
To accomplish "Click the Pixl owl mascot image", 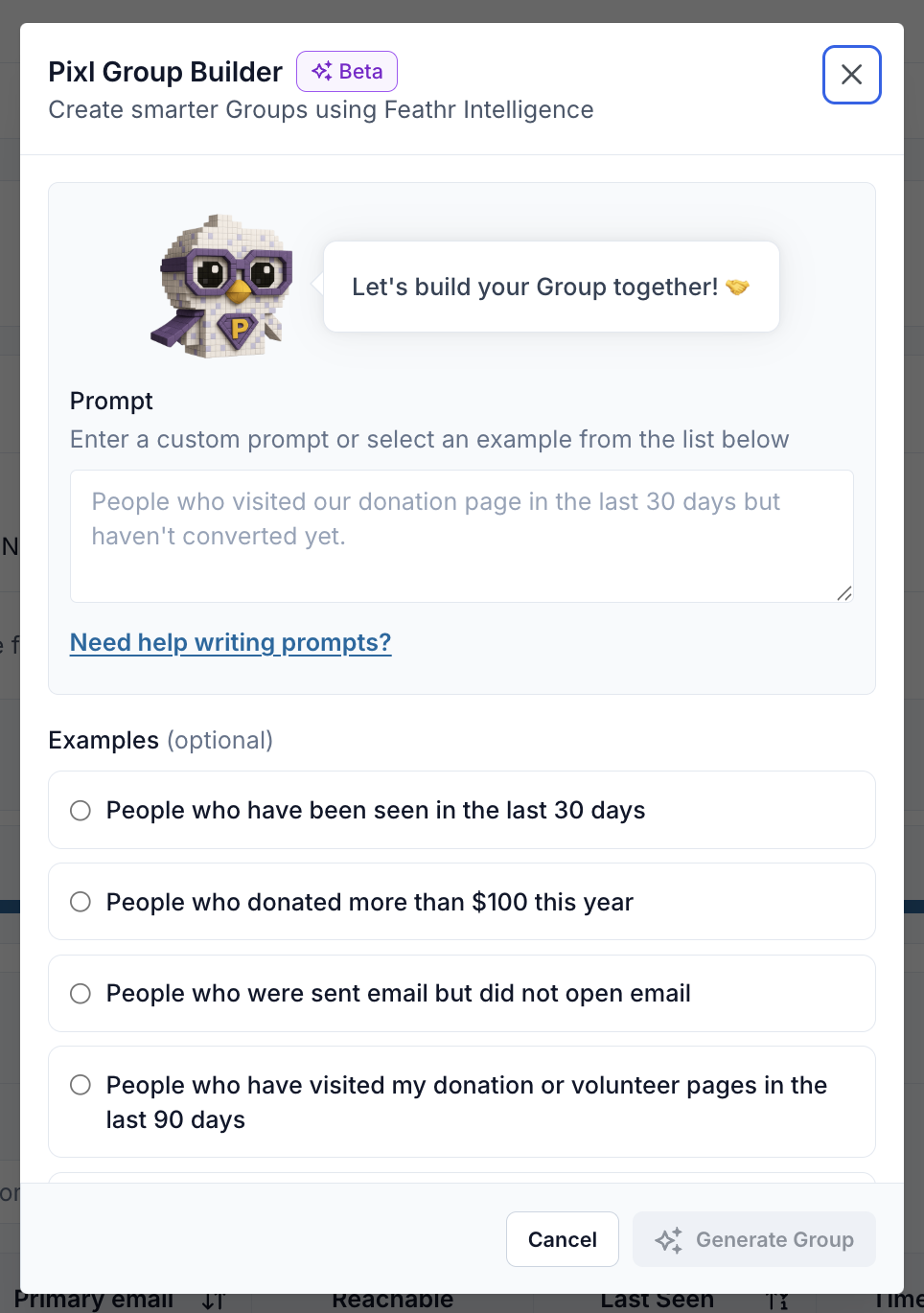I will (223, 287).
